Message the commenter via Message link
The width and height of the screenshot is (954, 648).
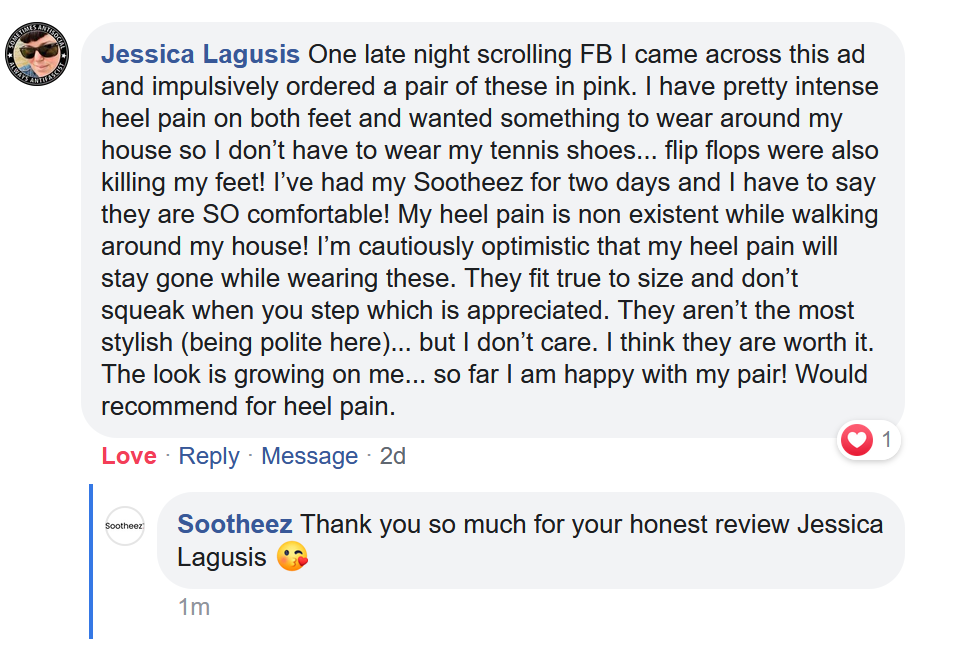(x=309, y=456)
